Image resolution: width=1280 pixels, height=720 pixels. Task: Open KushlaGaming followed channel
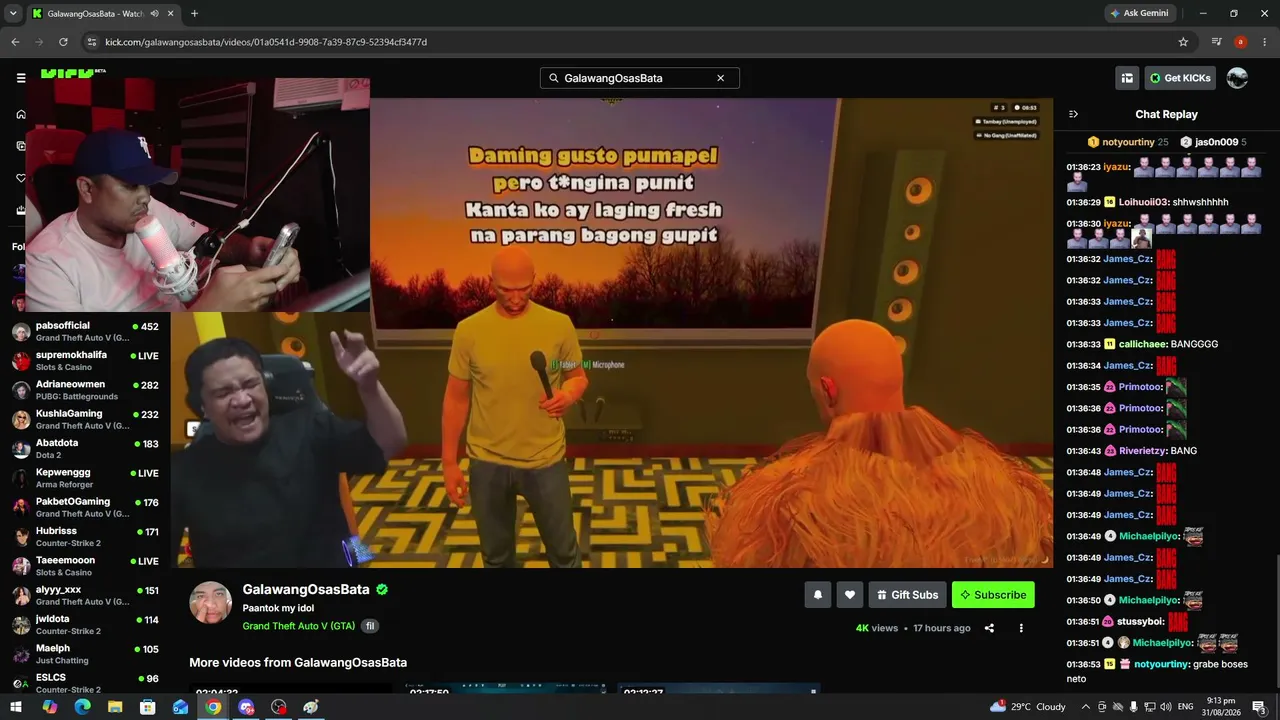85,420
